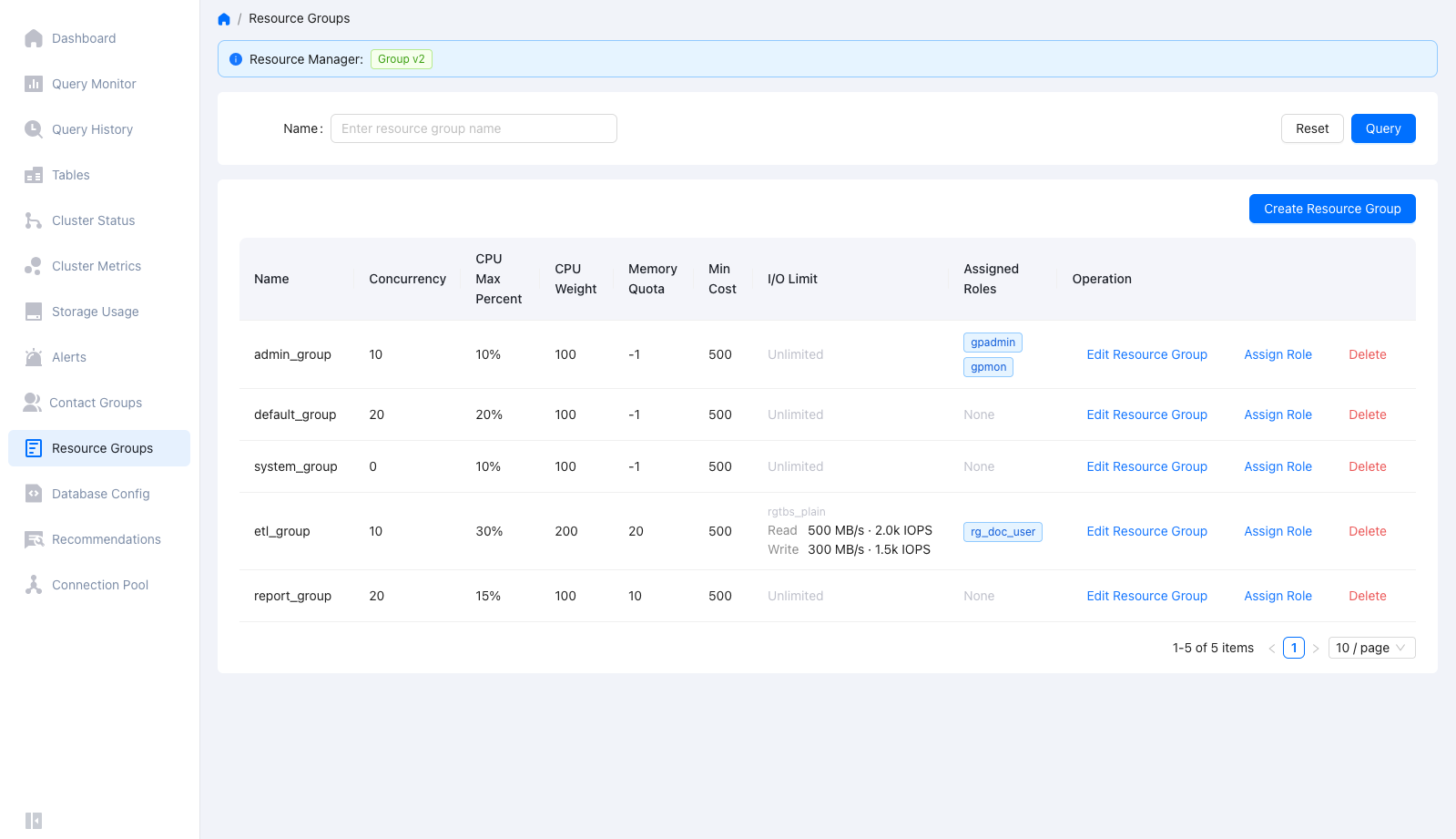Screen dimensions: 1456x839
Task: Click the Group v2 tag
Action: (x=402, y=59)
